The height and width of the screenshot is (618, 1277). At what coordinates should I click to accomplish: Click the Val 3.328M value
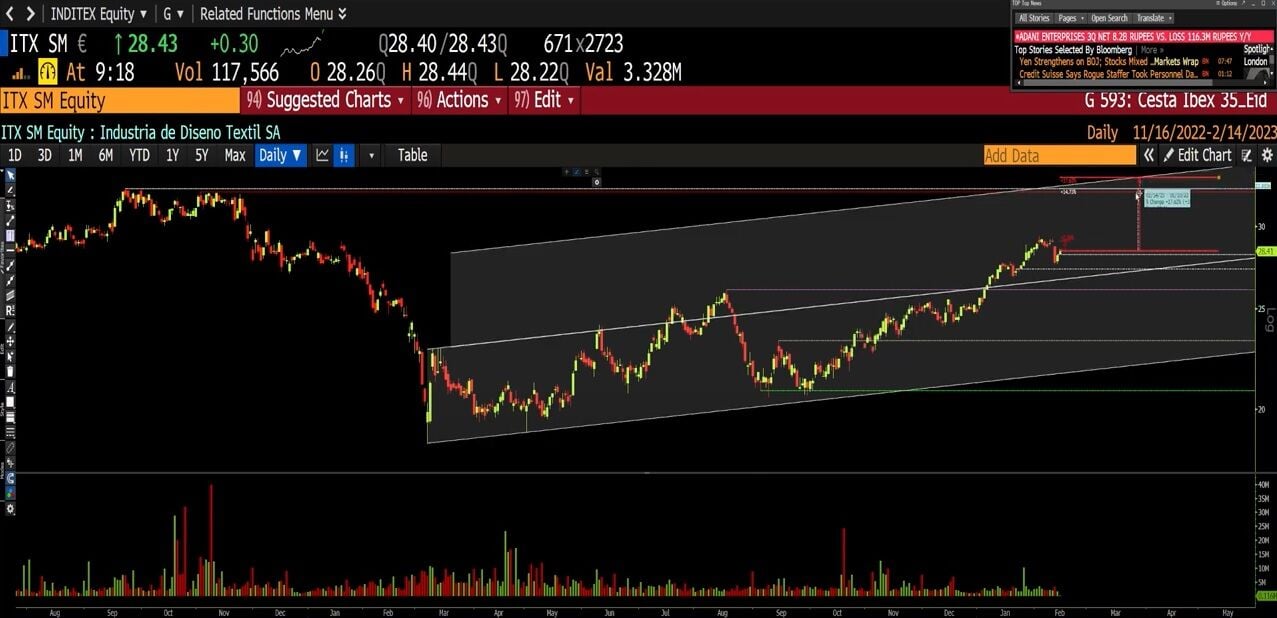coord(633,72)
